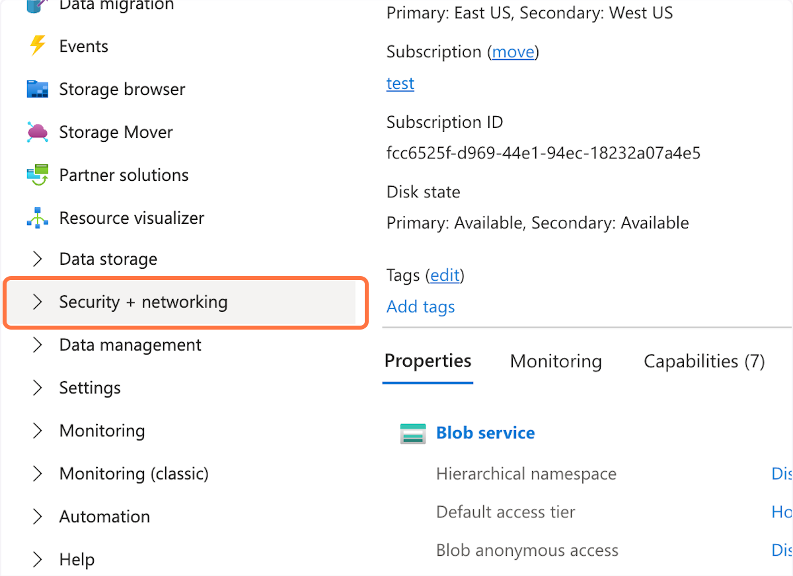Viewport: 793px width, 576px height.
Task: Click the Add tags link
Action: [420, 307]
